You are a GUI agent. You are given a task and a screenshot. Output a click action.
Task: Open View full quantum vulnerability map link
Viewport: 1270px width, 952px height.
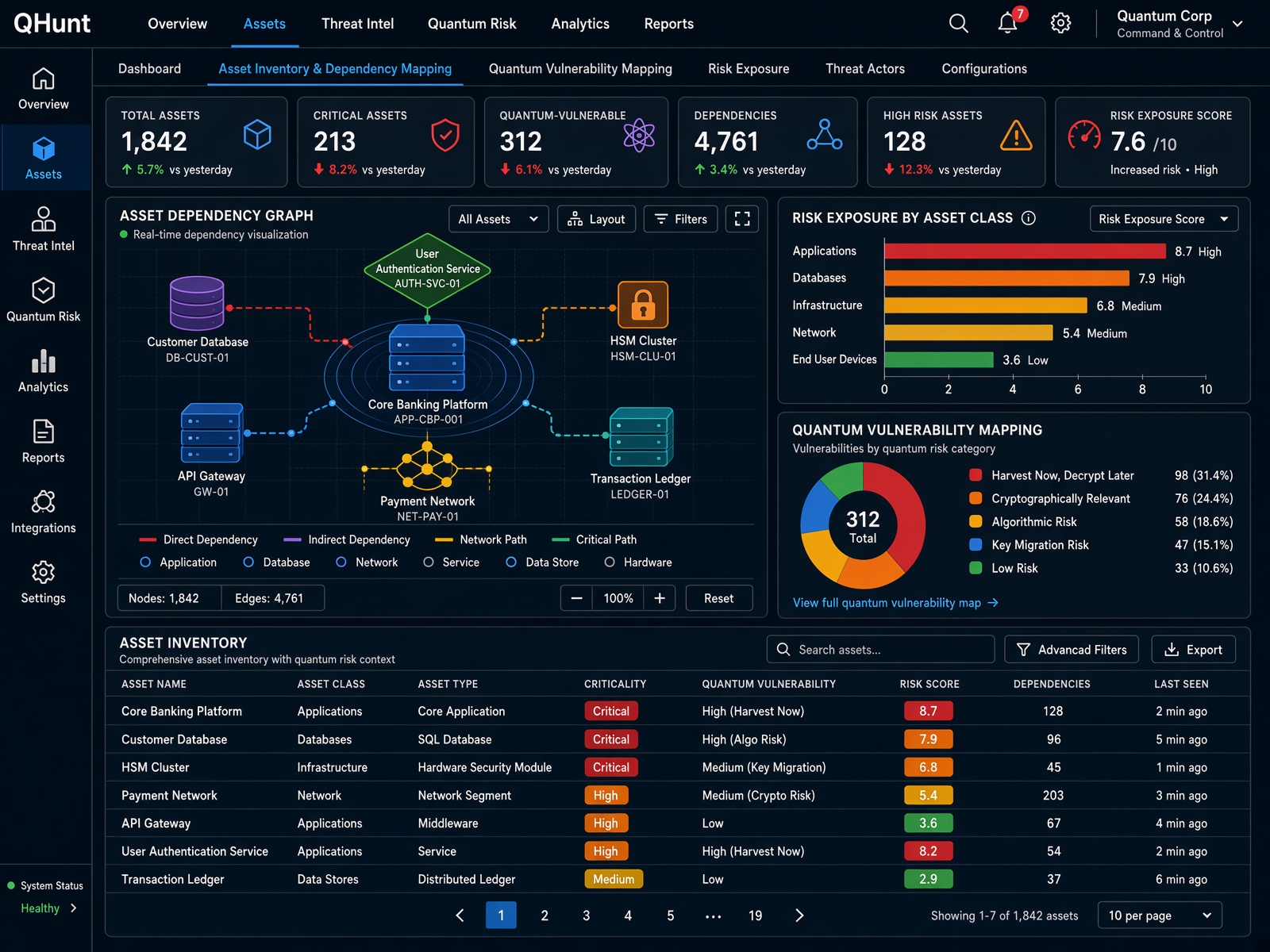895,603
